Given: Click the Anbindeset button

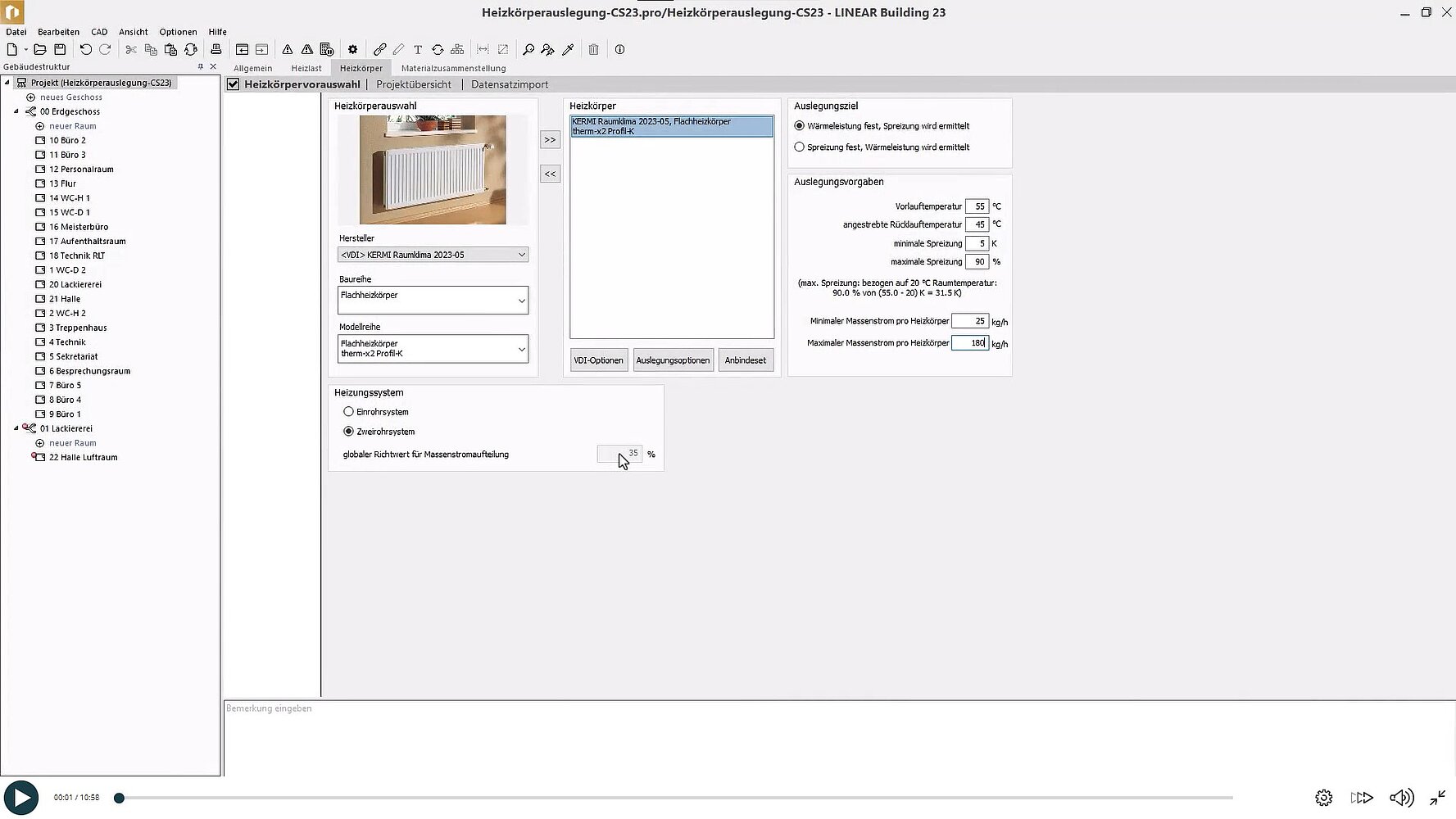Looking at the screenshot, I should click(746, 360).
